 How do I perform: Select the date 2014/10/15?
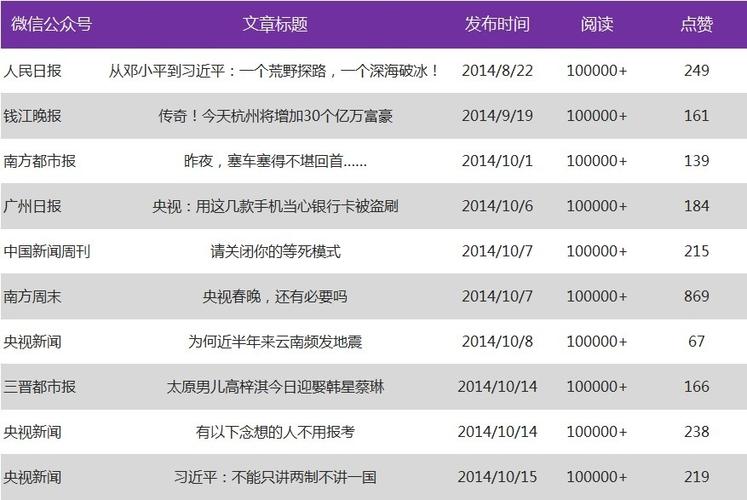[497, 477]
